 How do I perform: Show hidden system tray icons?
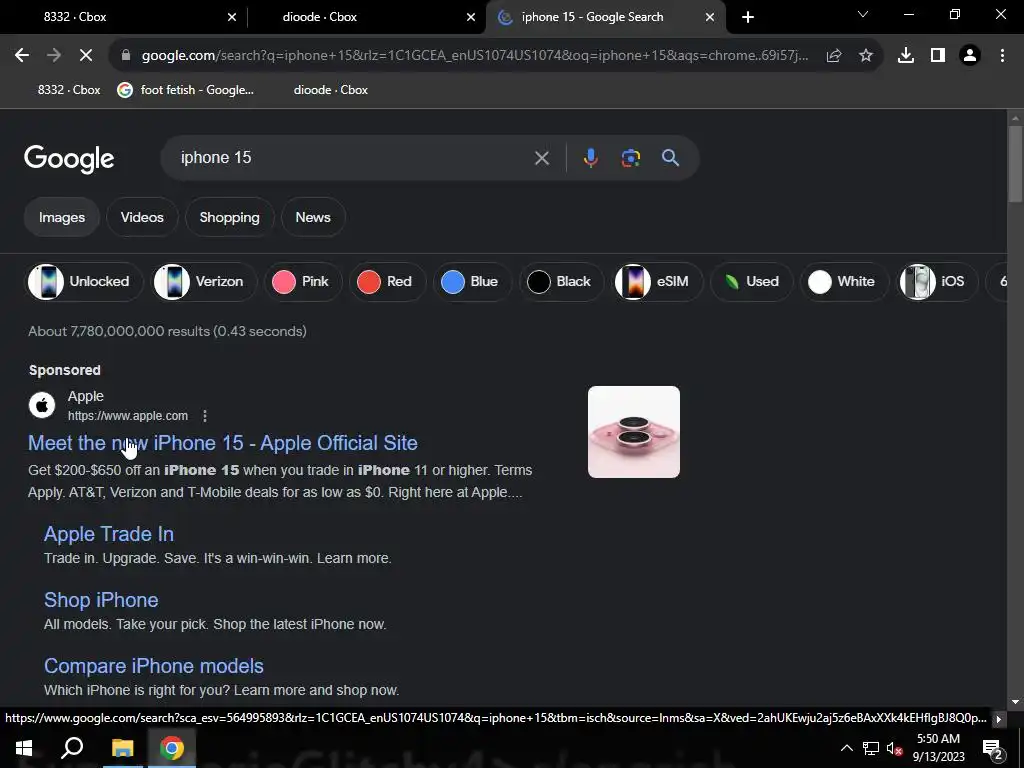(x=846, y=748)
